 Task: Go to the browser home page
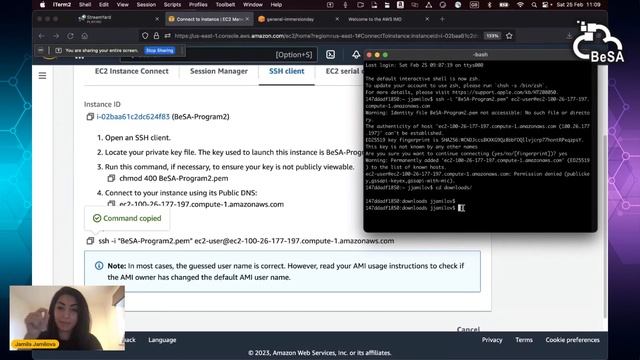(x=84, y=36)
